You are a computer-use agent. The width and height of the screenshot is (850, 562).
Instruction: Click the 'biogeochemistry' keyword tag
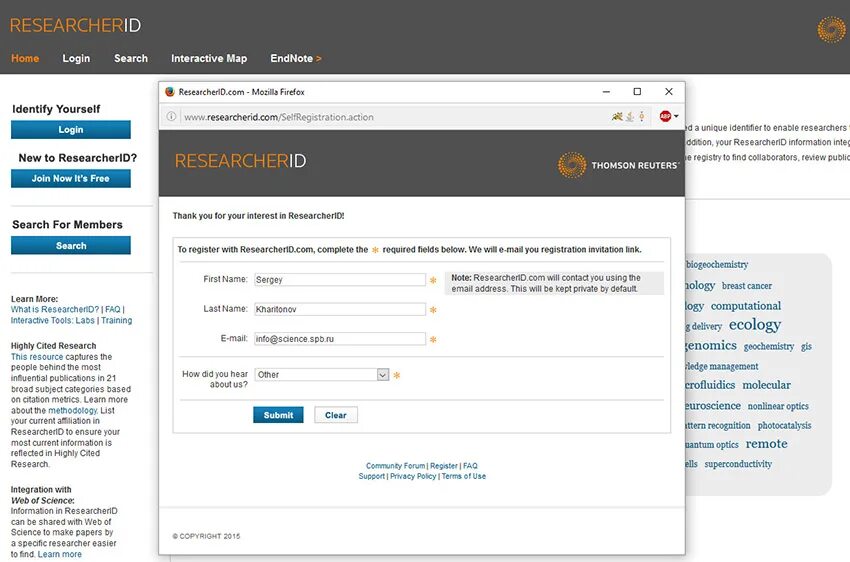[x=717, y=264]
